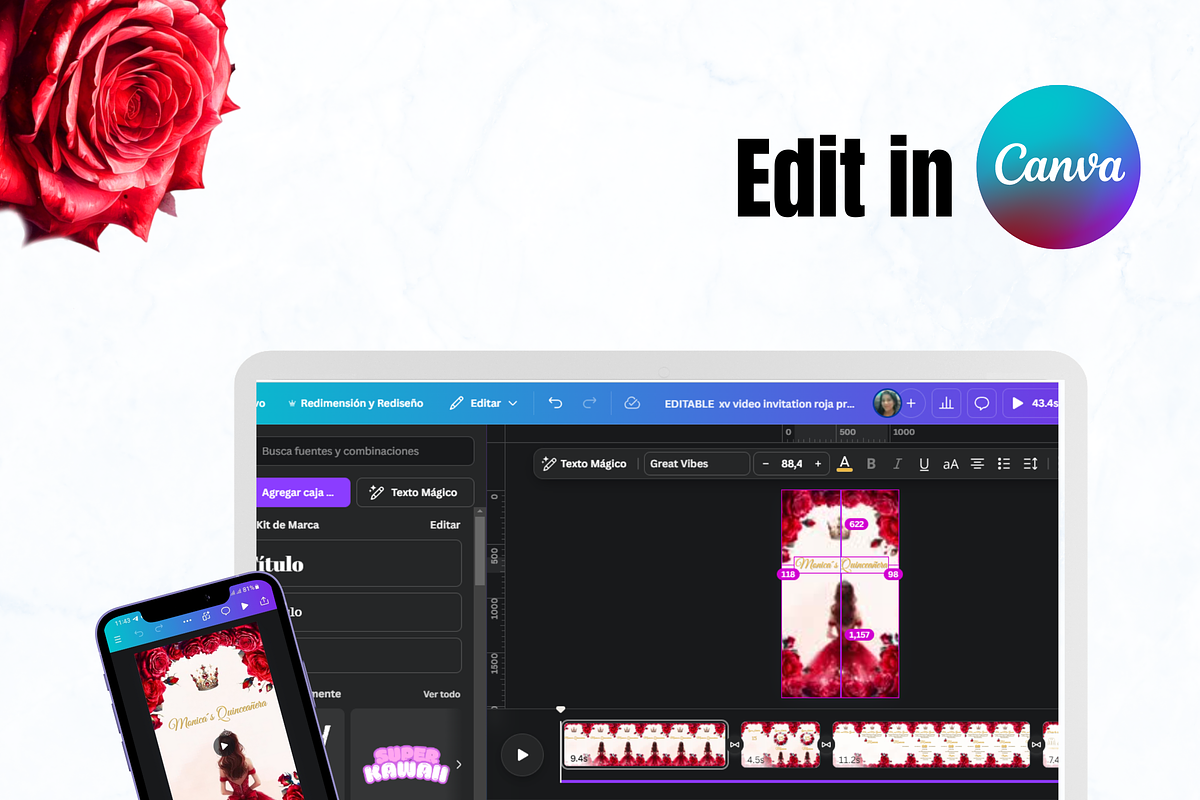Click the Undo arrow in Canva top bar
Screen dimensions: 1200x800
coord(555,403)
